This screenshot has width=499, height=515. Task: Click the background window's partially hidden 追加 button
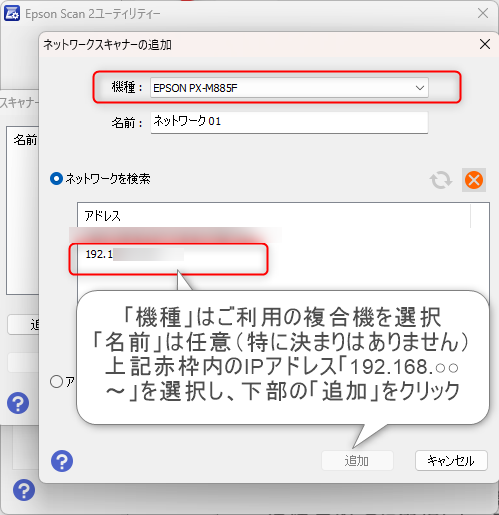click(23, 324)
